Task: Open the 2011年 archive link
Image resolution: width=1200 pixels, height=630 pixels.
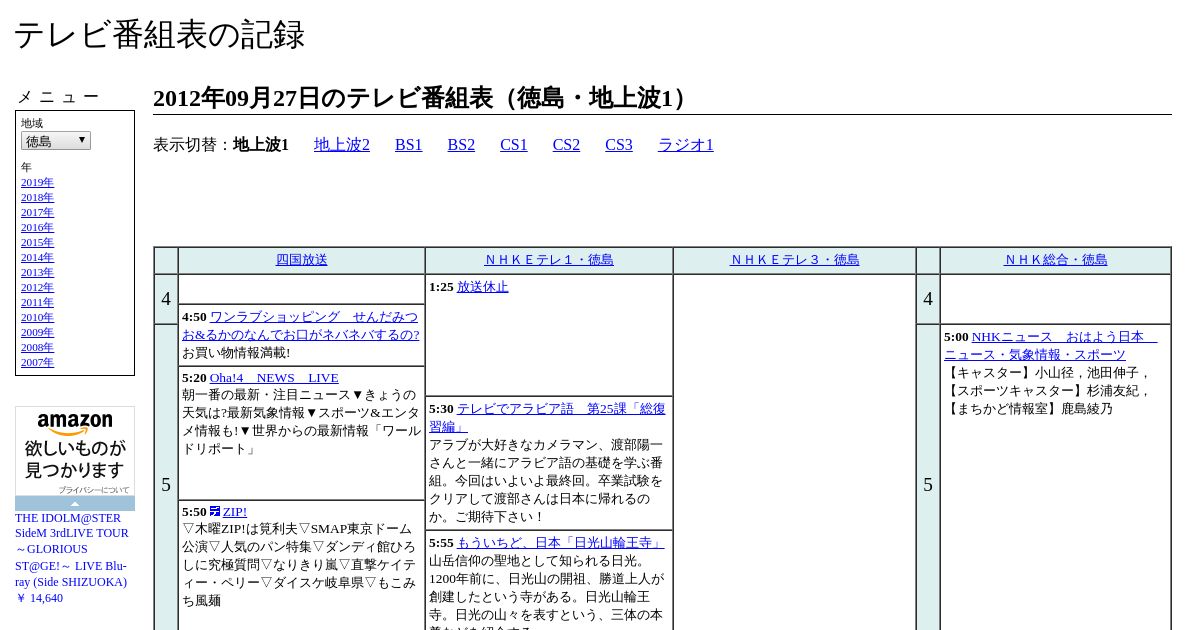Action: click(x=37, y=302)
